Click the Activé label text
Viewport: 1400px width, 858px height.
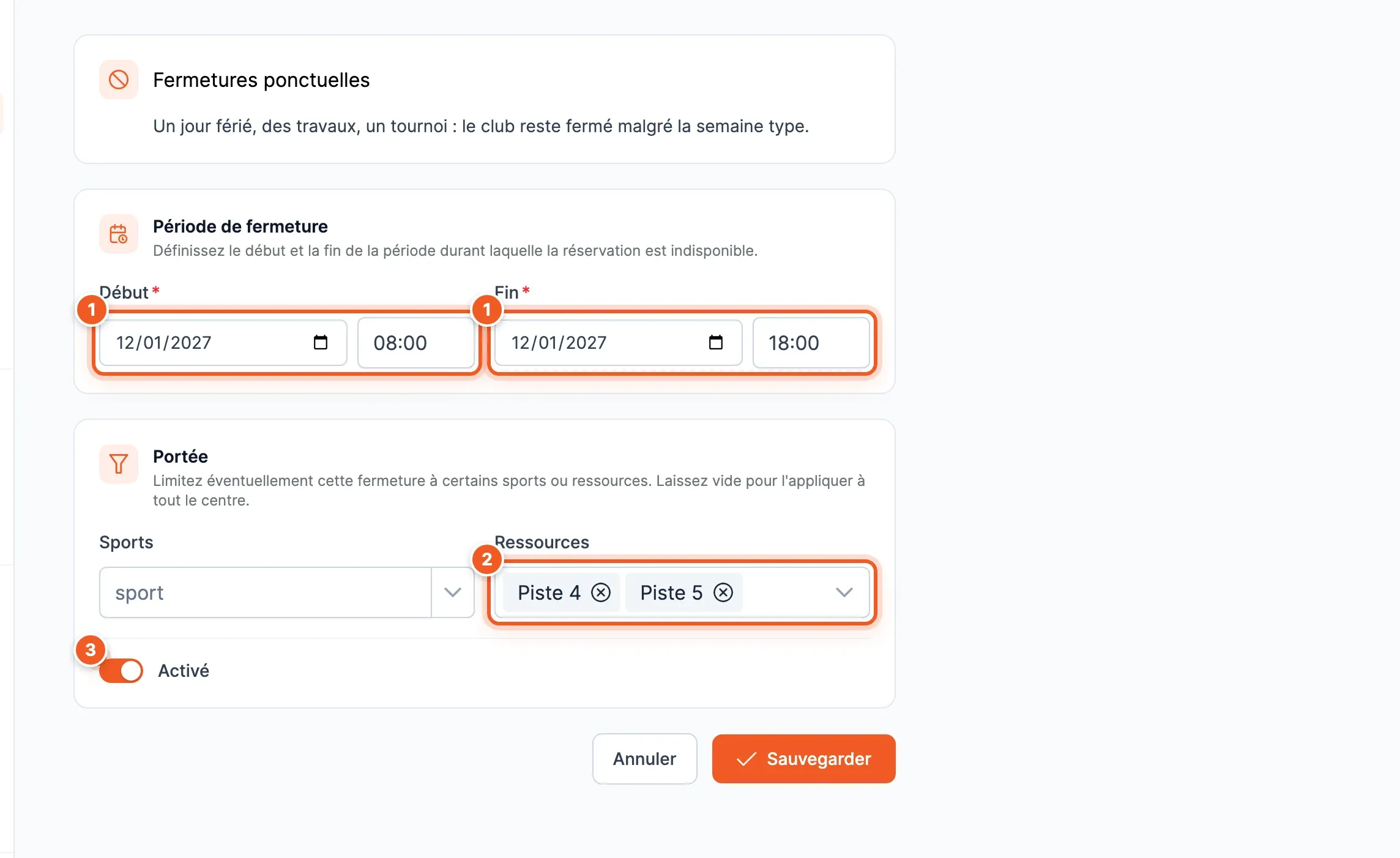184,671
